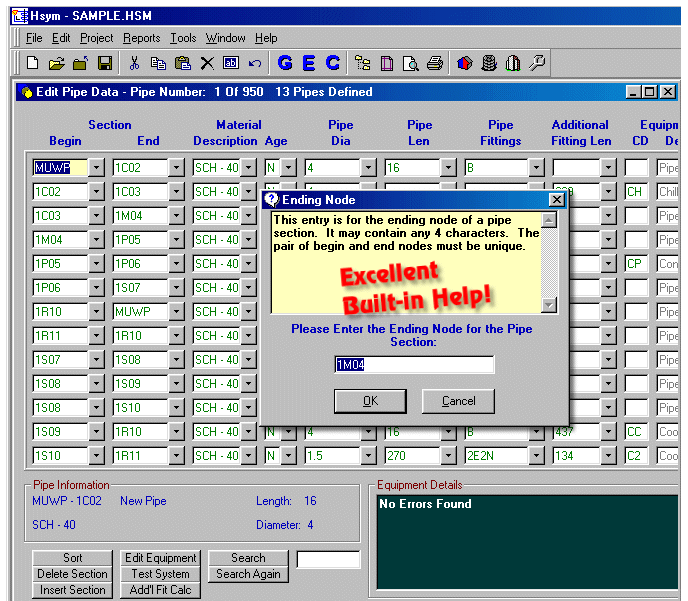688x601 pixels.
Task: Open the Project menu
Action: click(x=97, y=38)
